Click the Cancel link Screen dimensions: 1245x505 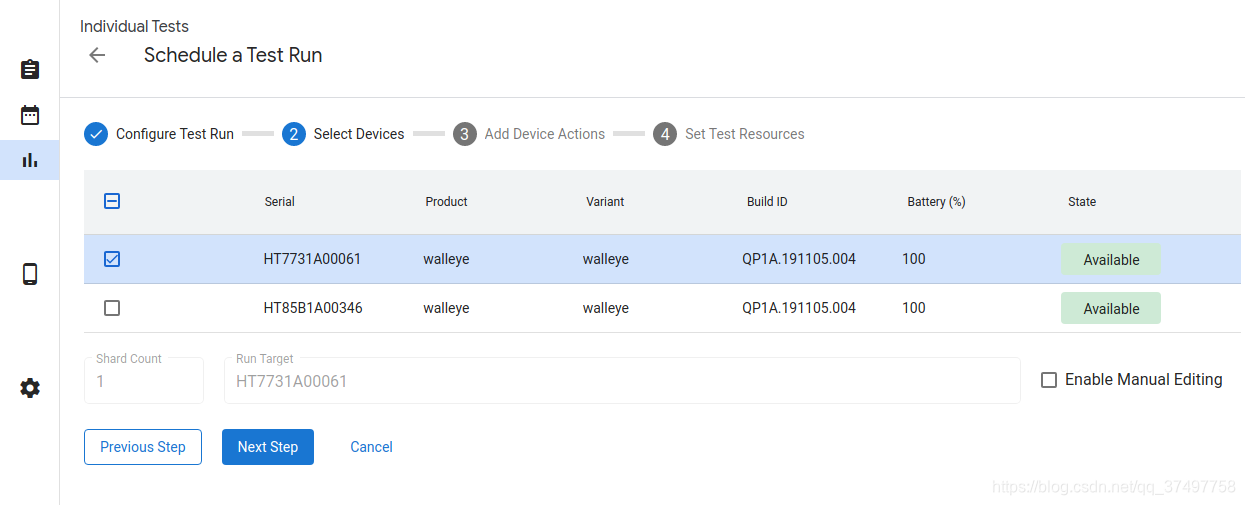click(x=371, y=447)
